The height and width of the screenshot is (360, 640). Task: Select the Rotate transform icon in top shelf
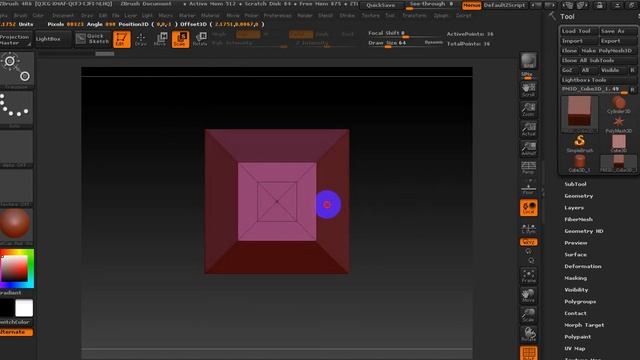click(x=200, y=39)
